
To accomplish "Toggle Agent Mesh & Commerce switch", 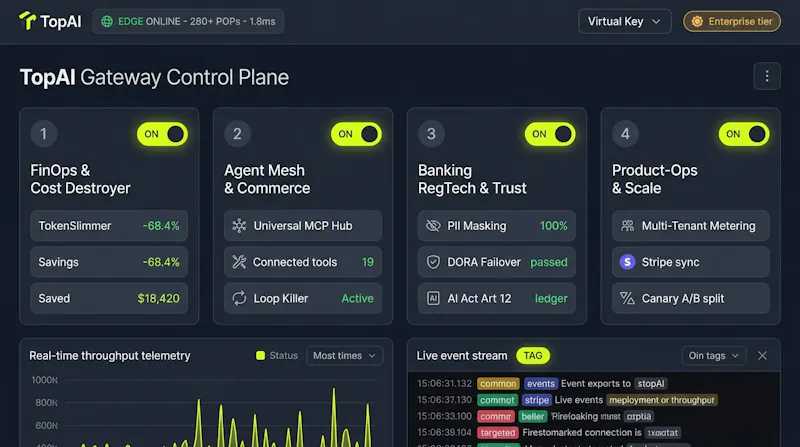I will (x=356, y=134).
